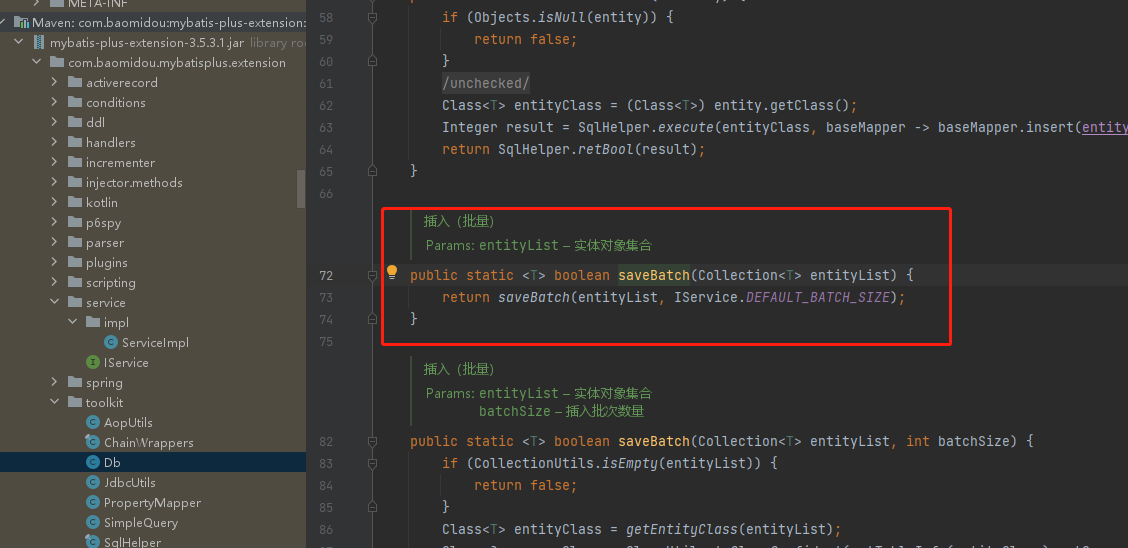Select the injector.methods package
This screenshot has height=548, width=1128.
pos(134,182)
